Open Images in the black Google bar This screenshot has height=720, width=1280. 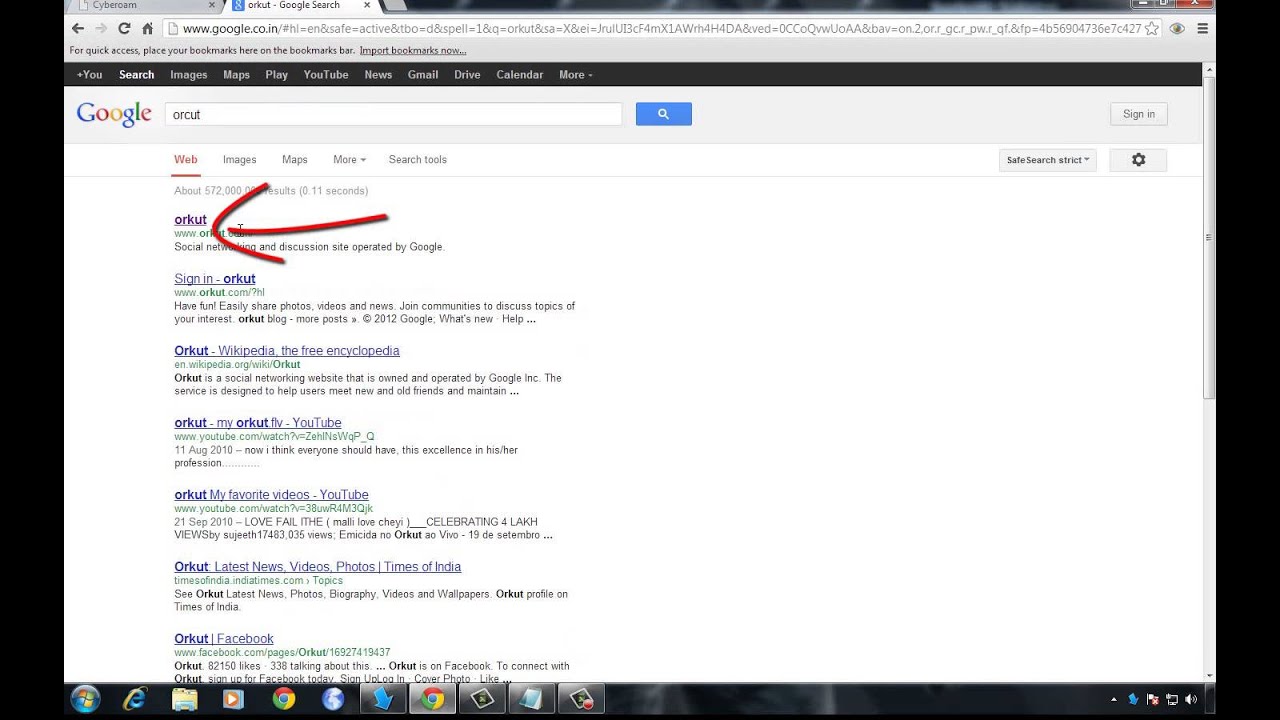(188, 75)
